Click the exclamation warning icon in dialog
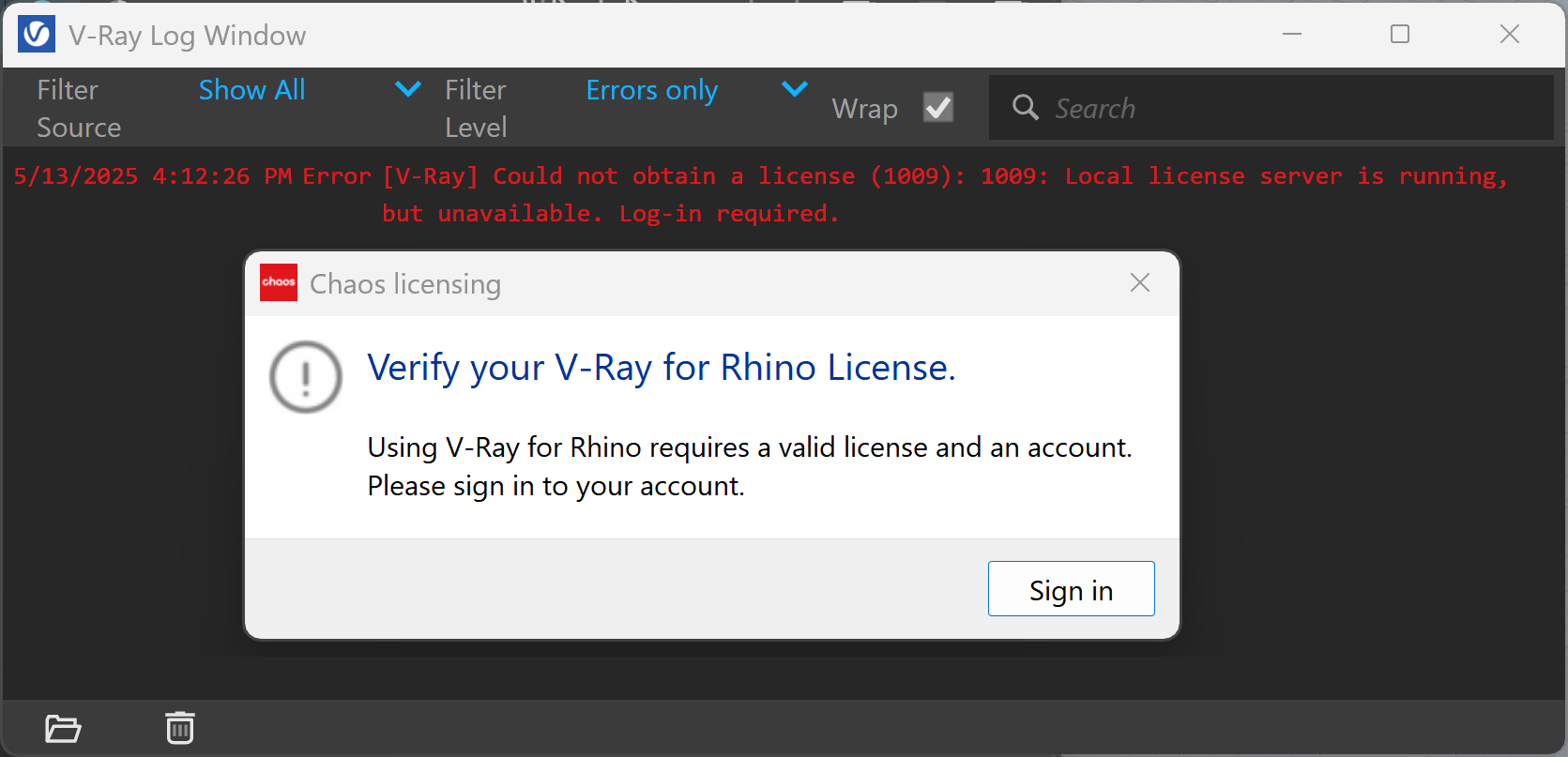The image size is (1568, 757). tap(306, 377)
